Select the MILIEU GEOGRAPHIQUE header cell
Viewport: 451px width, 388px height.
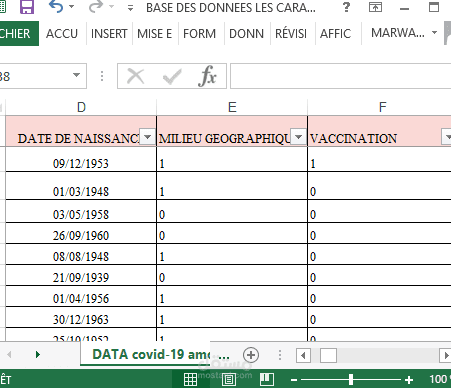pos(232,131)
